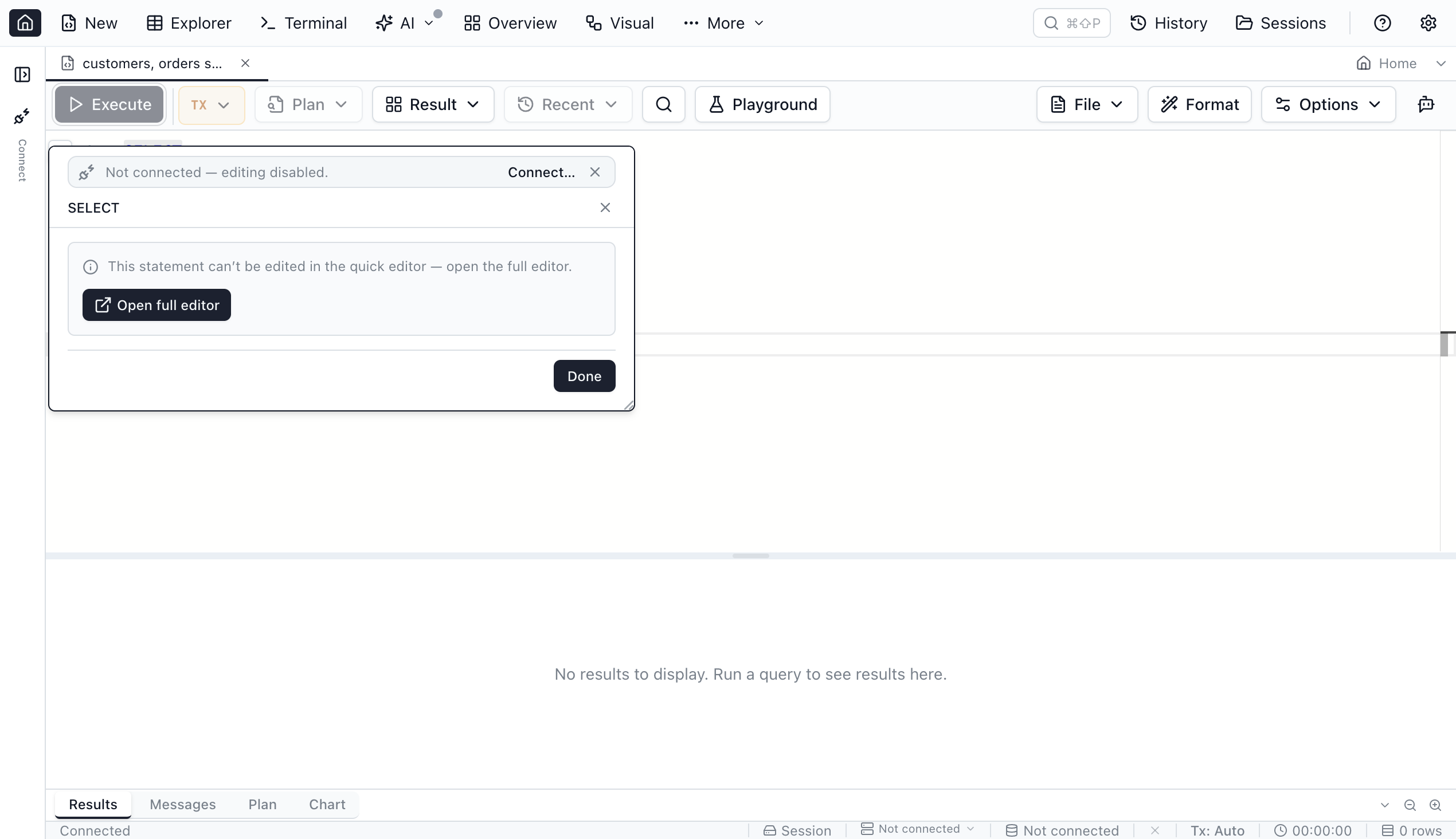Open the Plan dropdown
Viewport: 1456px width, 839px height.
(308, 104)
